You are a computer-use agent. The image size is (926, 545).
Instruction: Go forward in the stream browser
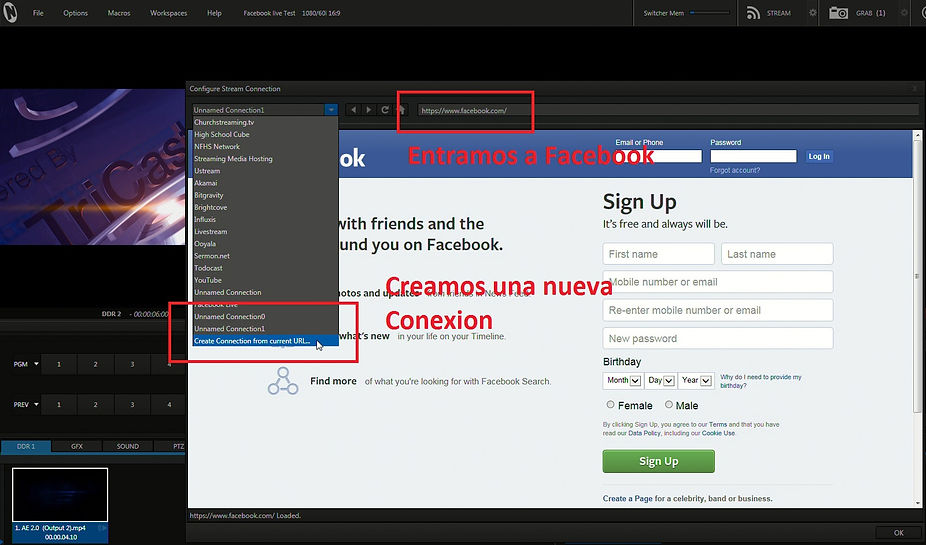coord(369,110)
